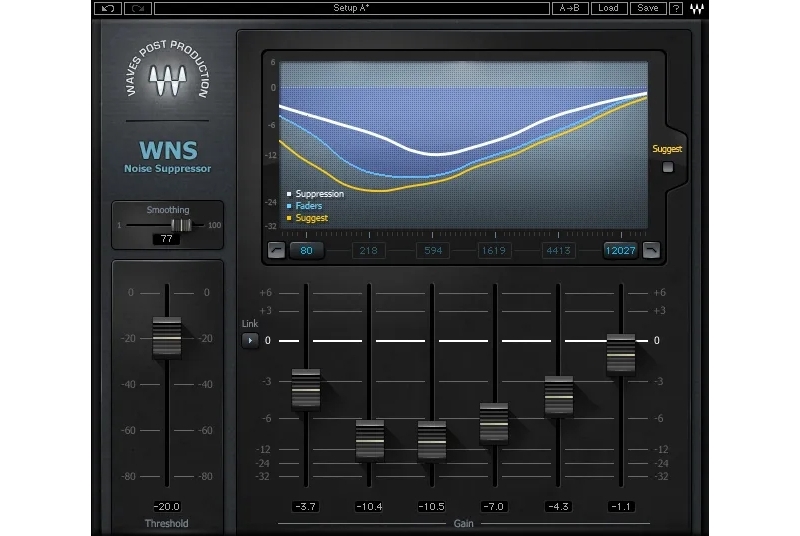
Task: Select the 1619 Hz frequency field
Action: [494, 250]
